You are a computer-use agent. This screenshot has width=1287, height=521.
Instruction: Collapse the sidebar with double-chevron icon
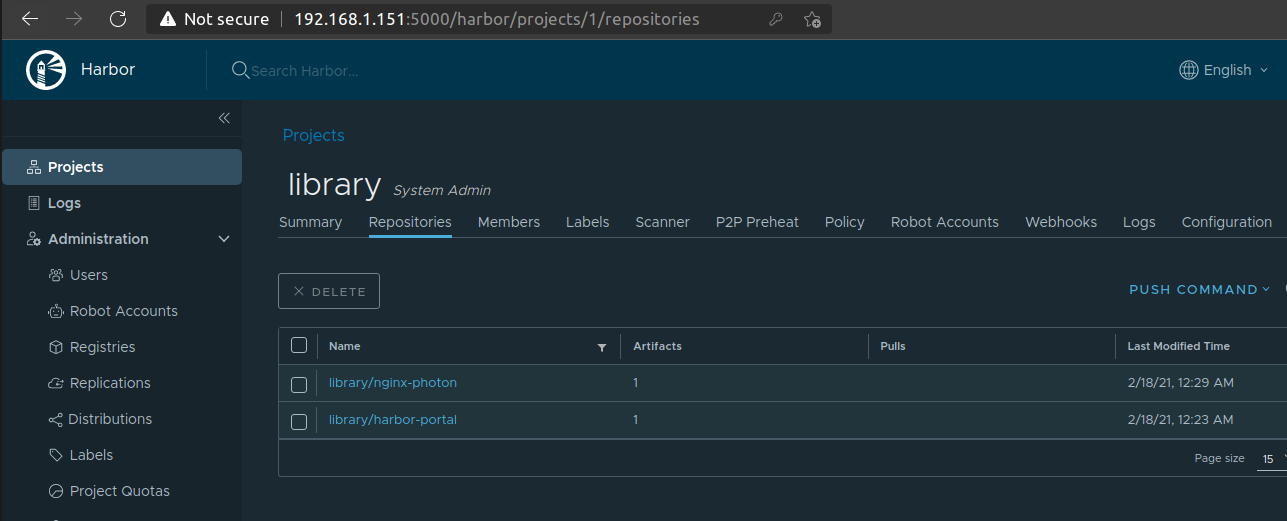224,118
